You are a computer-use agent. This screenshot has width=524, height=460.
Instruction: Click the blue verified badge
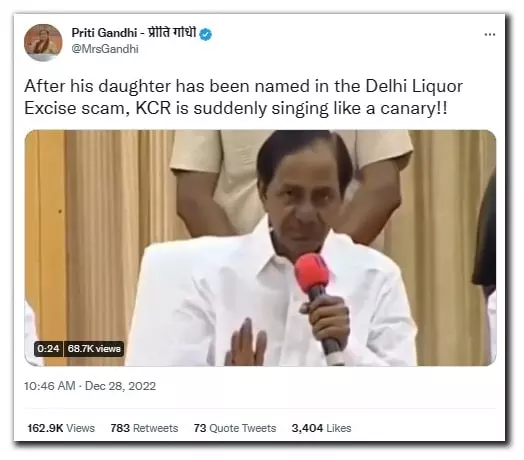pyautogui.click(x=206, y=34)
